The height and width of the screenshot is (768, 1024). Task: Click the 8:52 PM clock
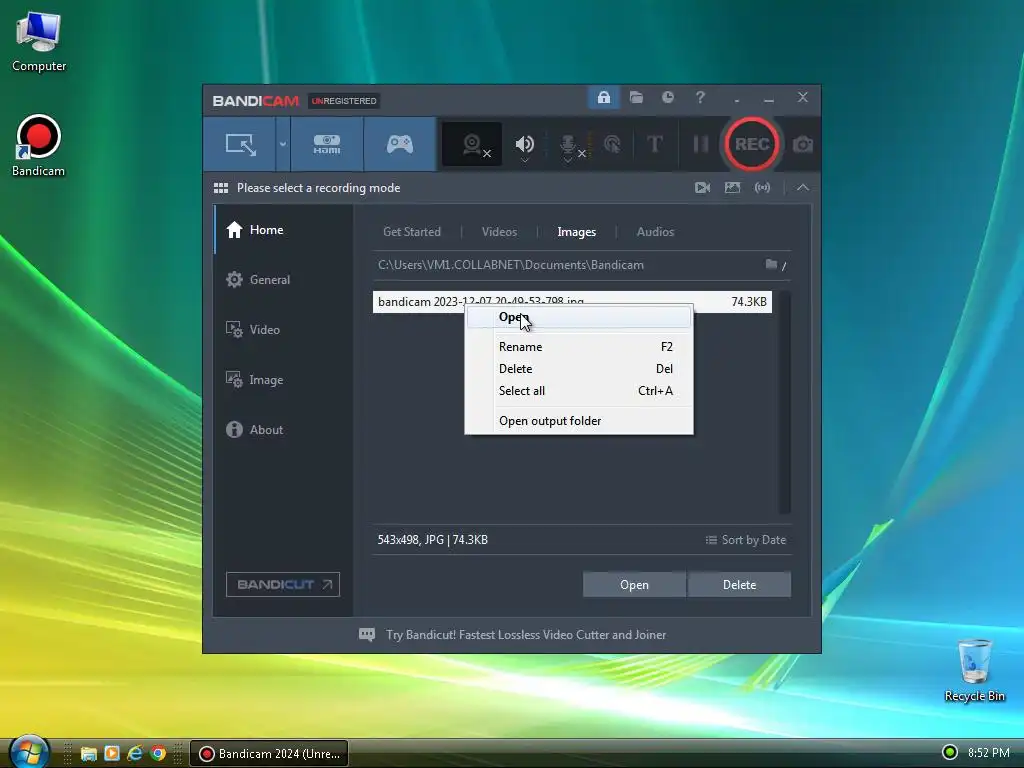pos(988,752)
